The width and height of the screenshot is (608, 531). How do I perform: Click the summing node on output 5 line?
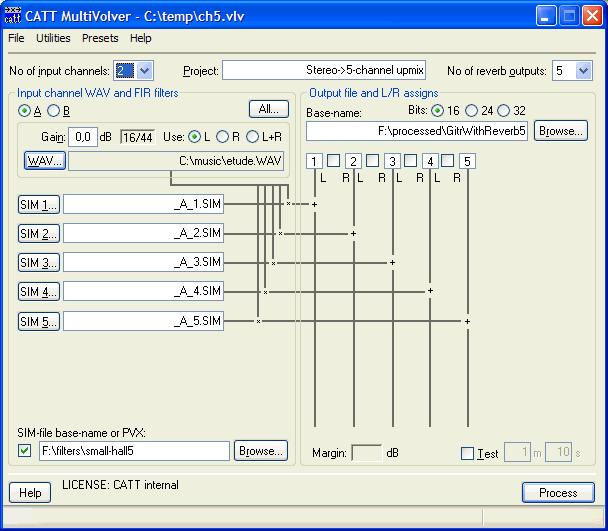(x=467, y=321)
